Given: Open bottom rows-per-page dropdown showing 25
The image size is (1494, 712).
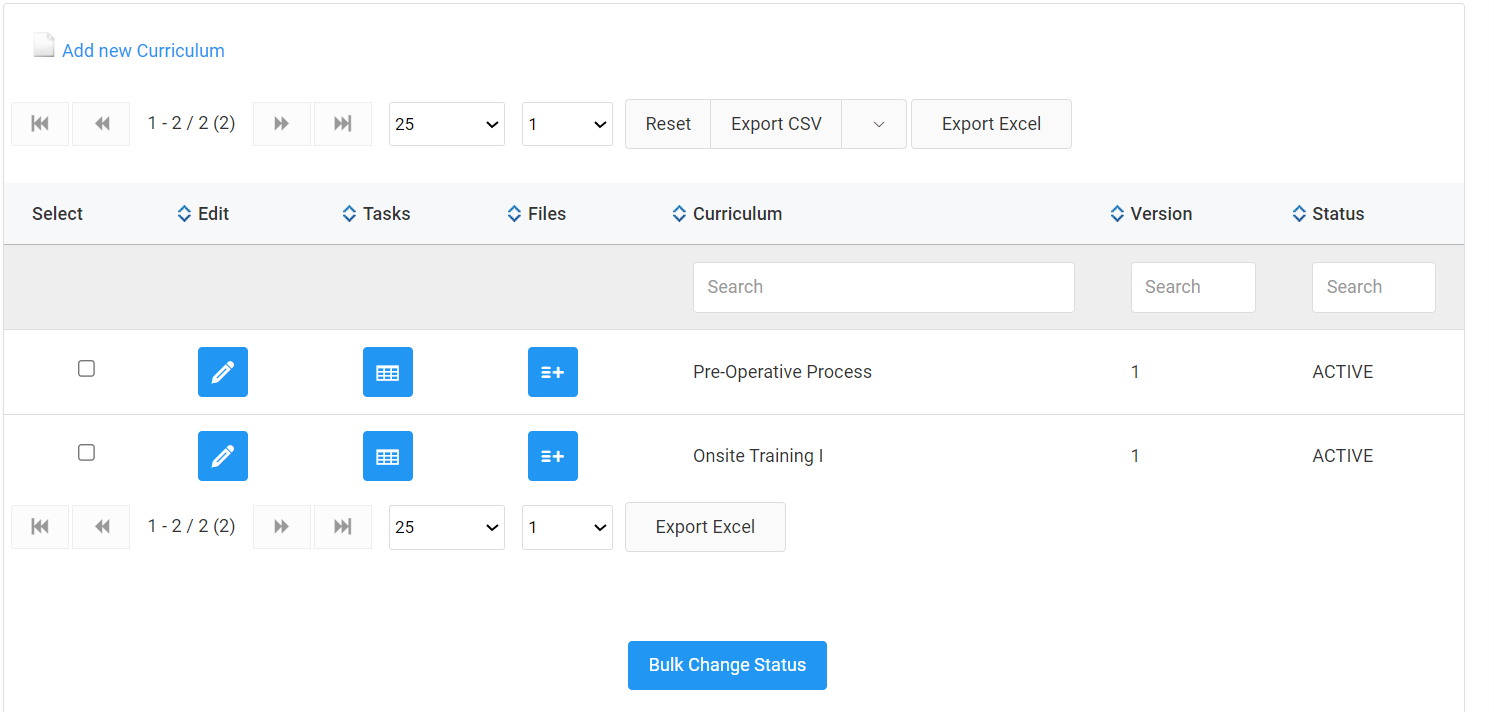Looking at the screenshot, I should [447, 527].
